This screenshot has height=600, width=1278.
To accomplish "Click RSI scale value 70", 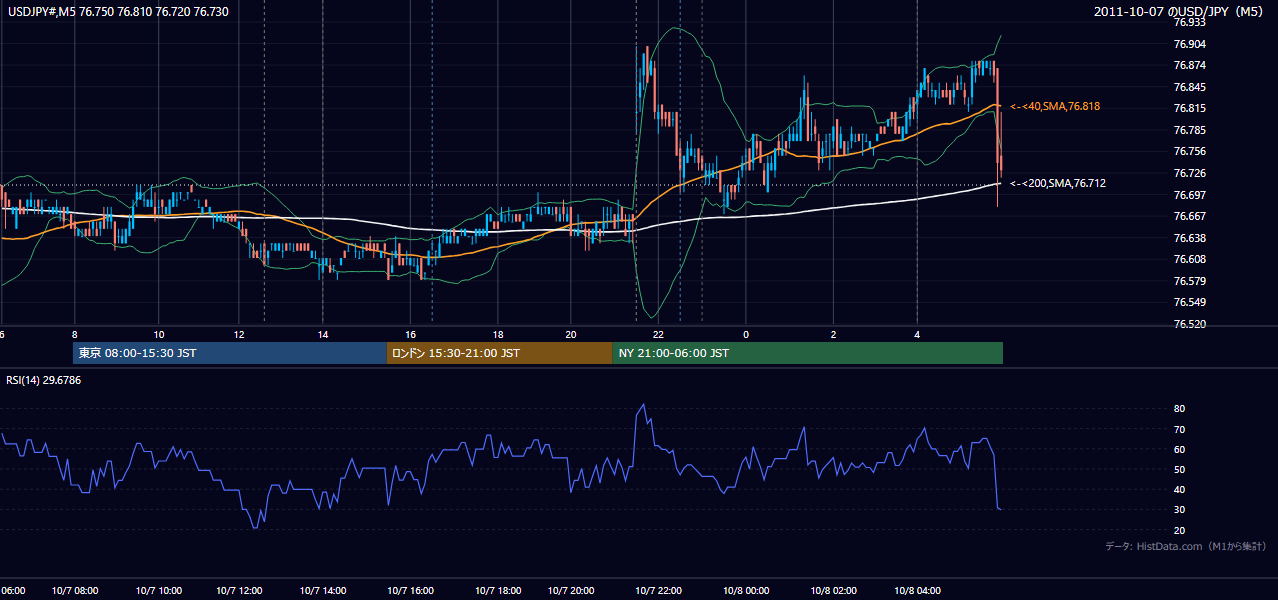I will tap(1179, 429).
